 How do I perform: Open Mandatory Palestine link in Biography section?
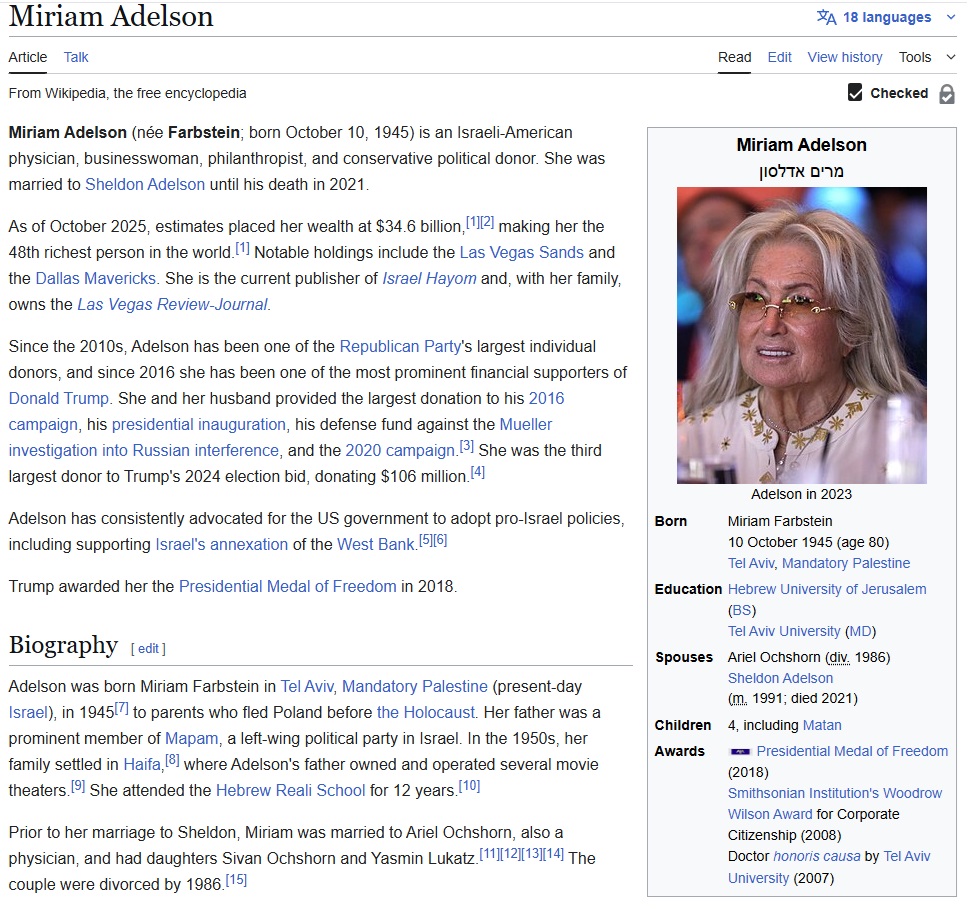point(415,687)
